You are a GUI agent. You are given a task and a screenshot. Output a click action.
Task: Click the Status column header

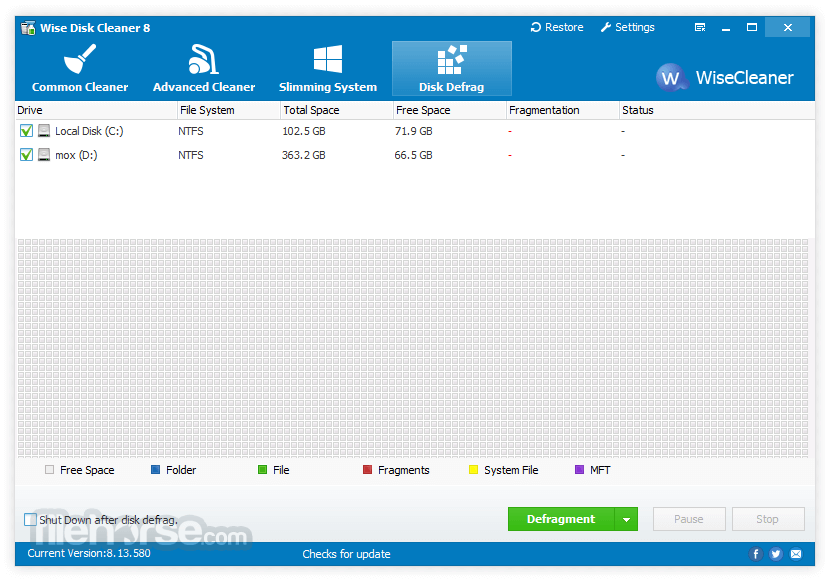click(717, 110)
